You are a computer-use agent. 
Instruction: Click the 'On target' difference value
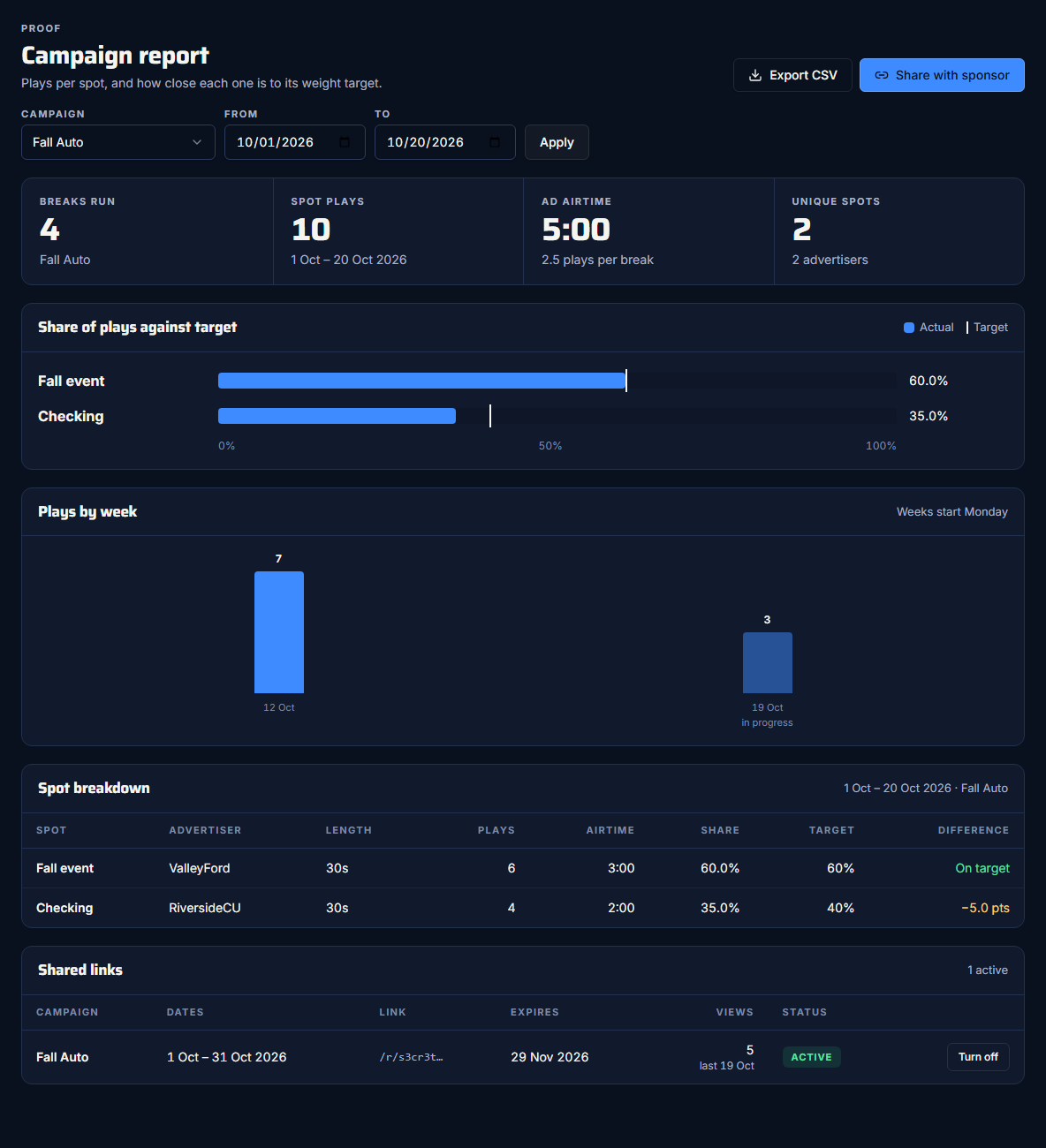point(982,868)
